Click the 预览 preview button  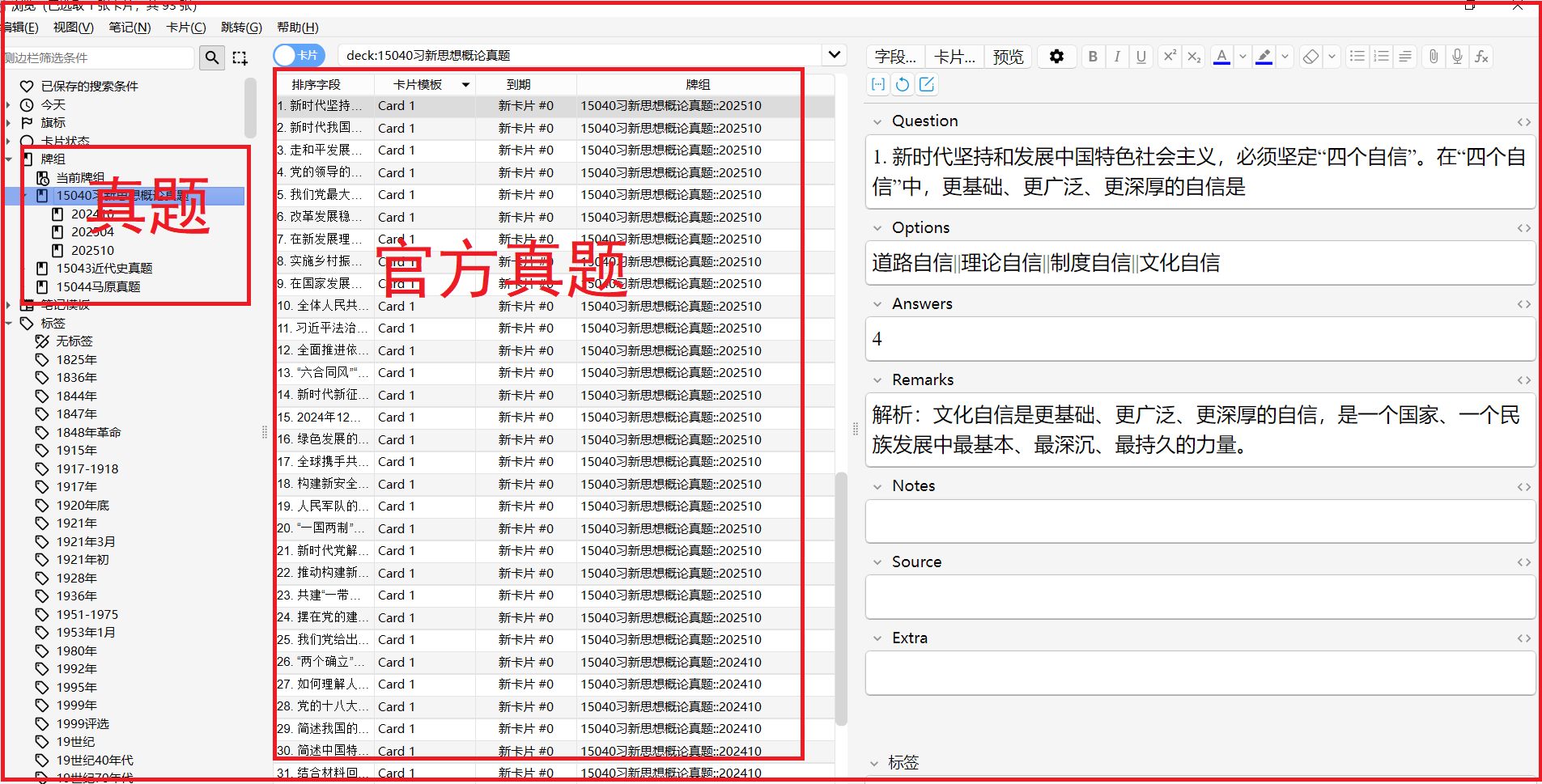(1008, 57)
